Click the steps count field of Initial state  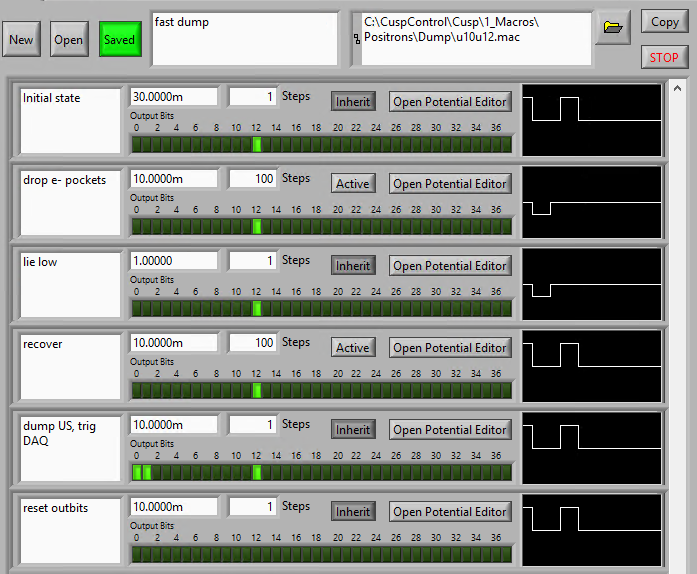[253, 97]
